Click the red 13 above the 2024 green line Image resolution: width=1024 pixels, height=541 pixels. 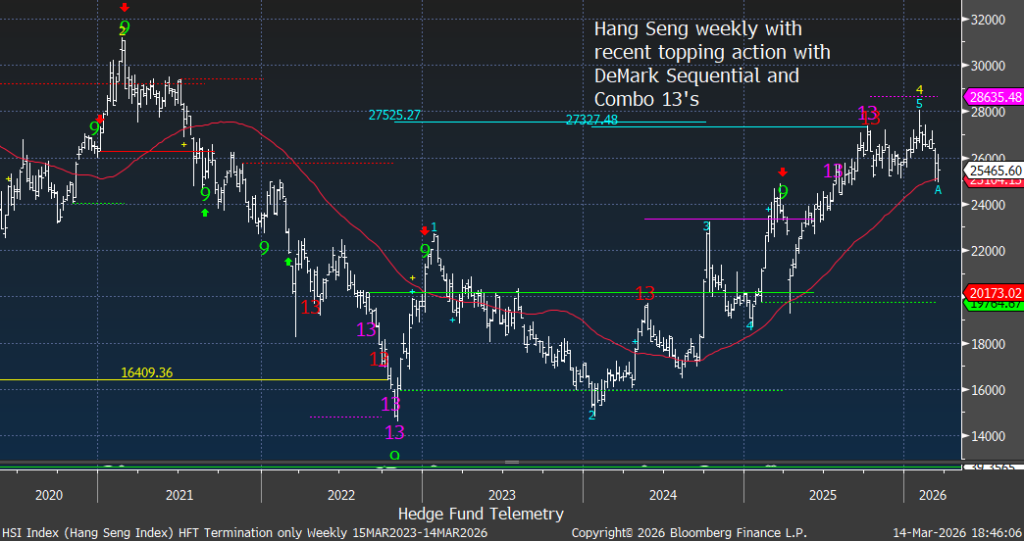tap(645, 293)
